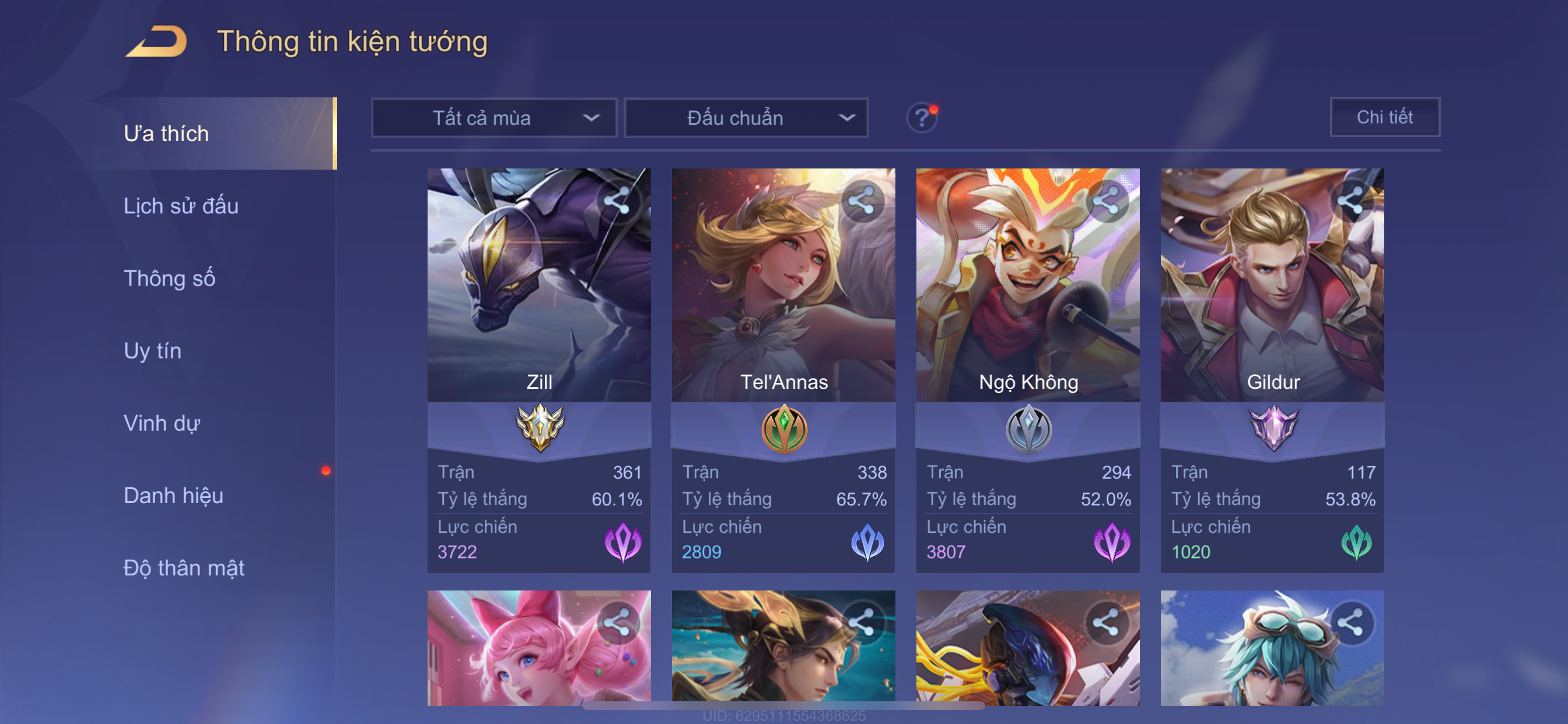Switch to Lịch sử đấu tab
The height and width of the screenshot is (724, 1568).
point(181,206)
